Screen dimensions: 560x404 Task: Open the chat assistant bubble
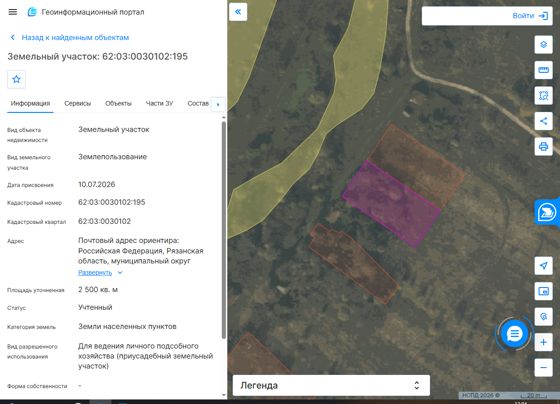[514, 334]
